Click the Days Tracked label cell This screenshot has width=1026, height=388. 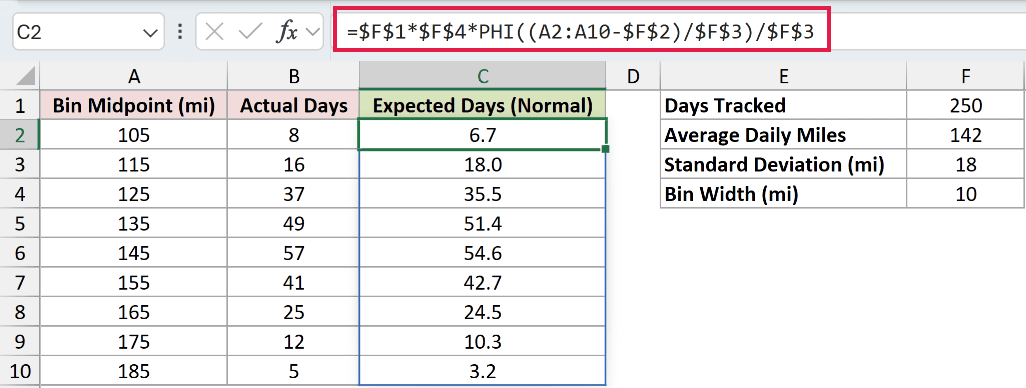[783, 105]
